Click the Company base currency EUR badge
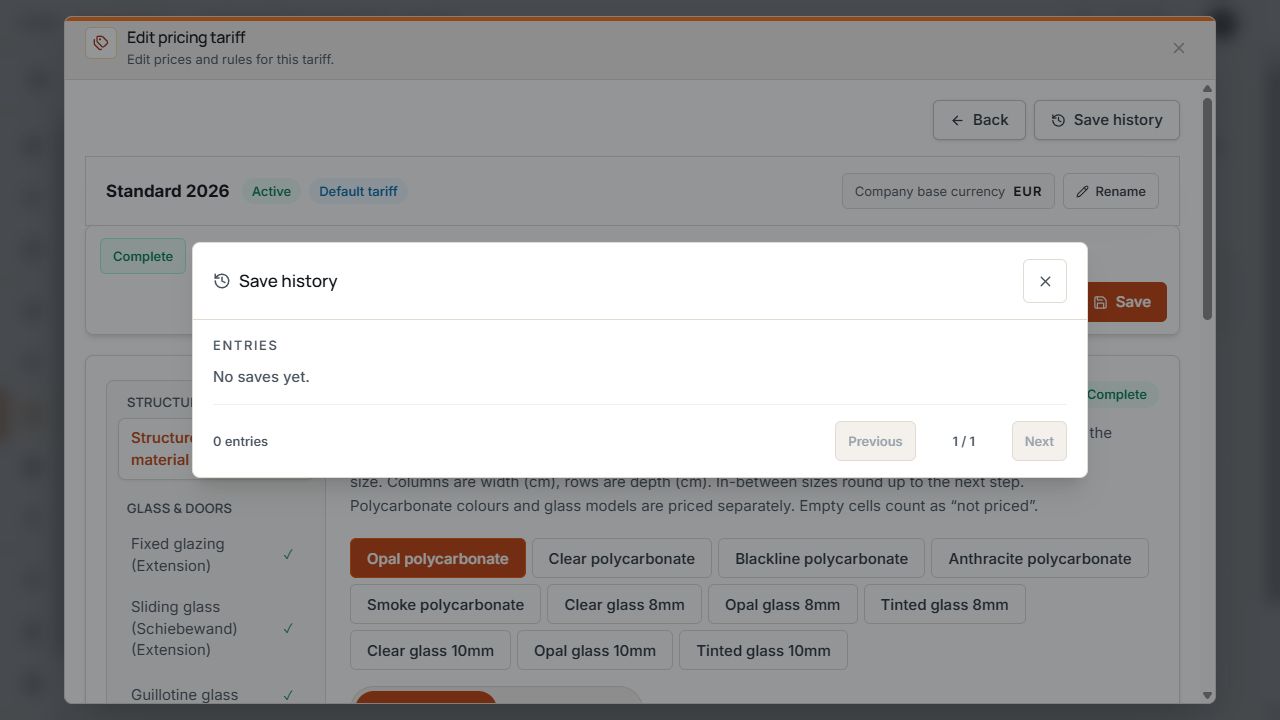Screen dimensions: 1280x720 tap(948, 191)
